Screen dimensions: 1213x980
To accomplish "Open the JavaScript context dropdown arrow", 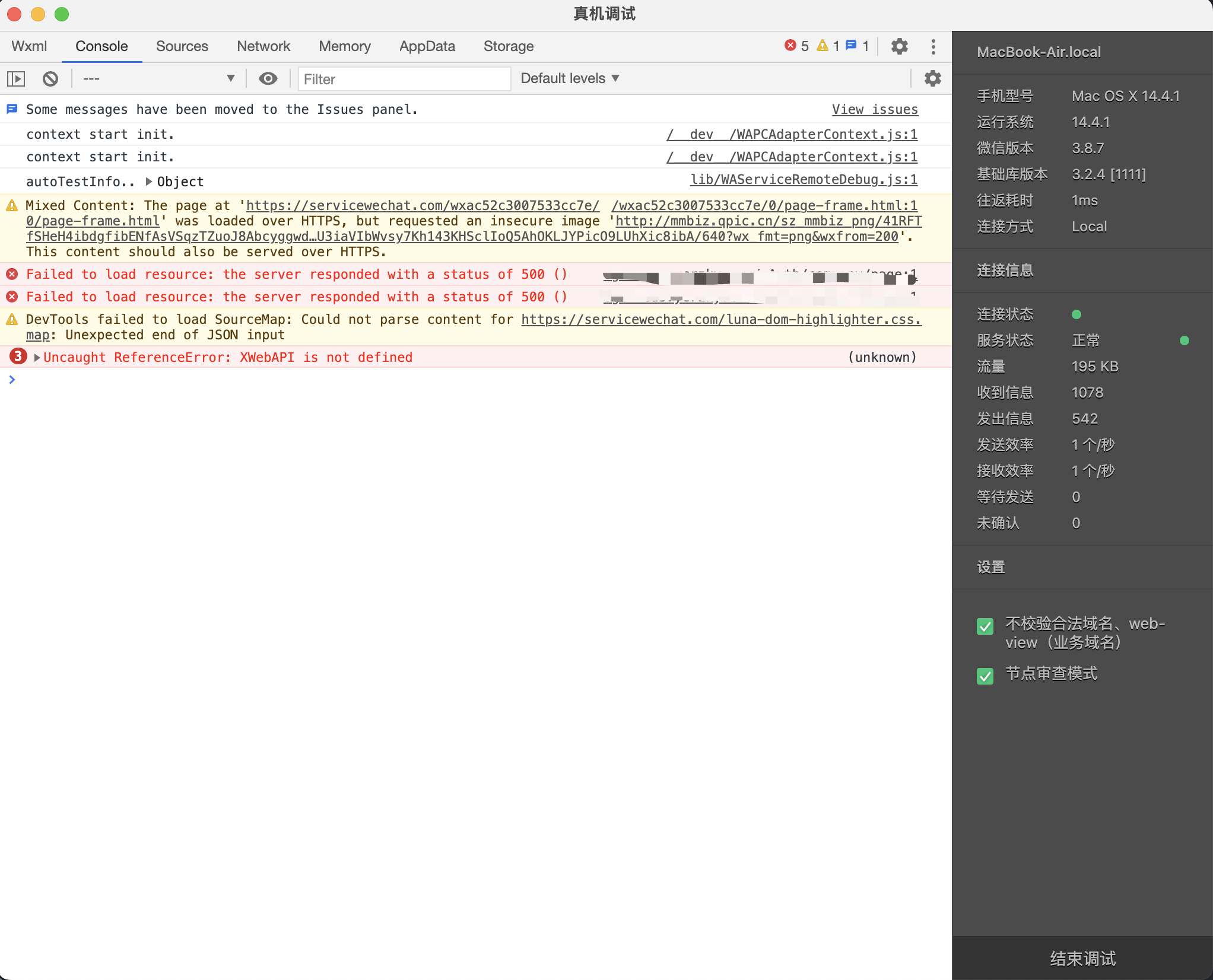I will (x=231, y=78).
